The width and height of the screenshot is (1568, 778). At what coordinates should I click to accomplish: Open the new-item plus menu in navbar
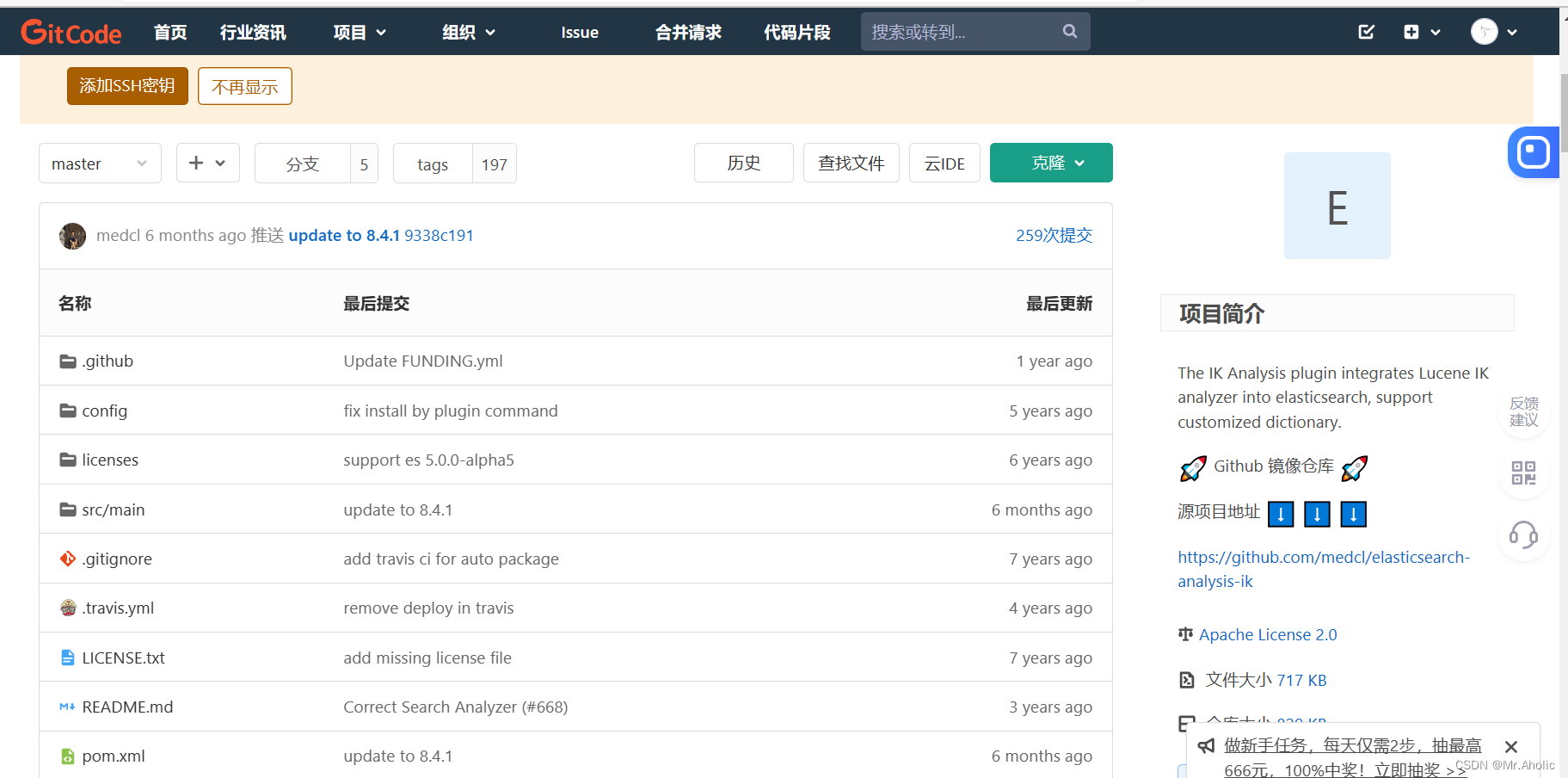(x=1422, y=32)
